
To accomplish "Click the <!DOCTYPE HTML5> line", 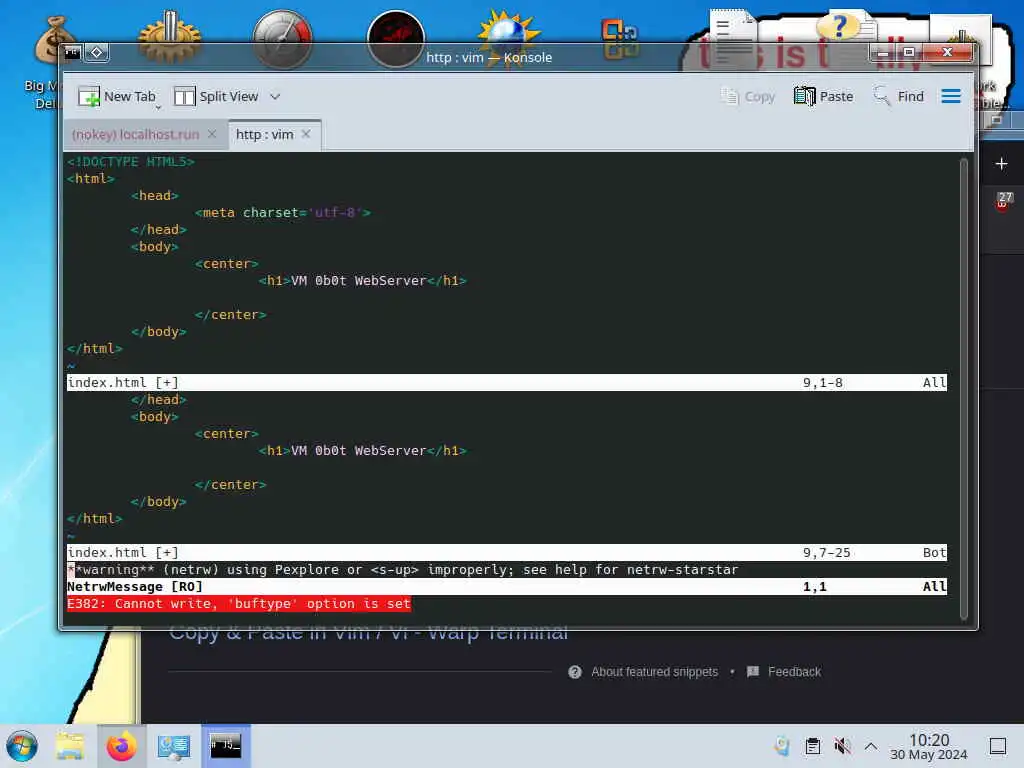I will [x=131, y=161].
